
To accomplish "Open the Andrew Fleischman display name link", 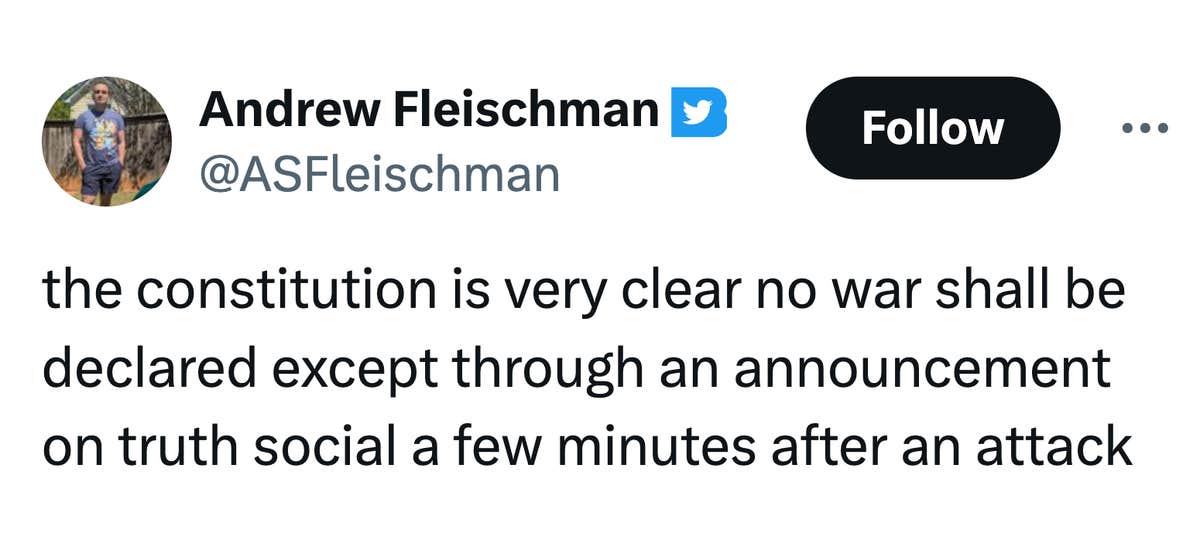I will 428,109.
